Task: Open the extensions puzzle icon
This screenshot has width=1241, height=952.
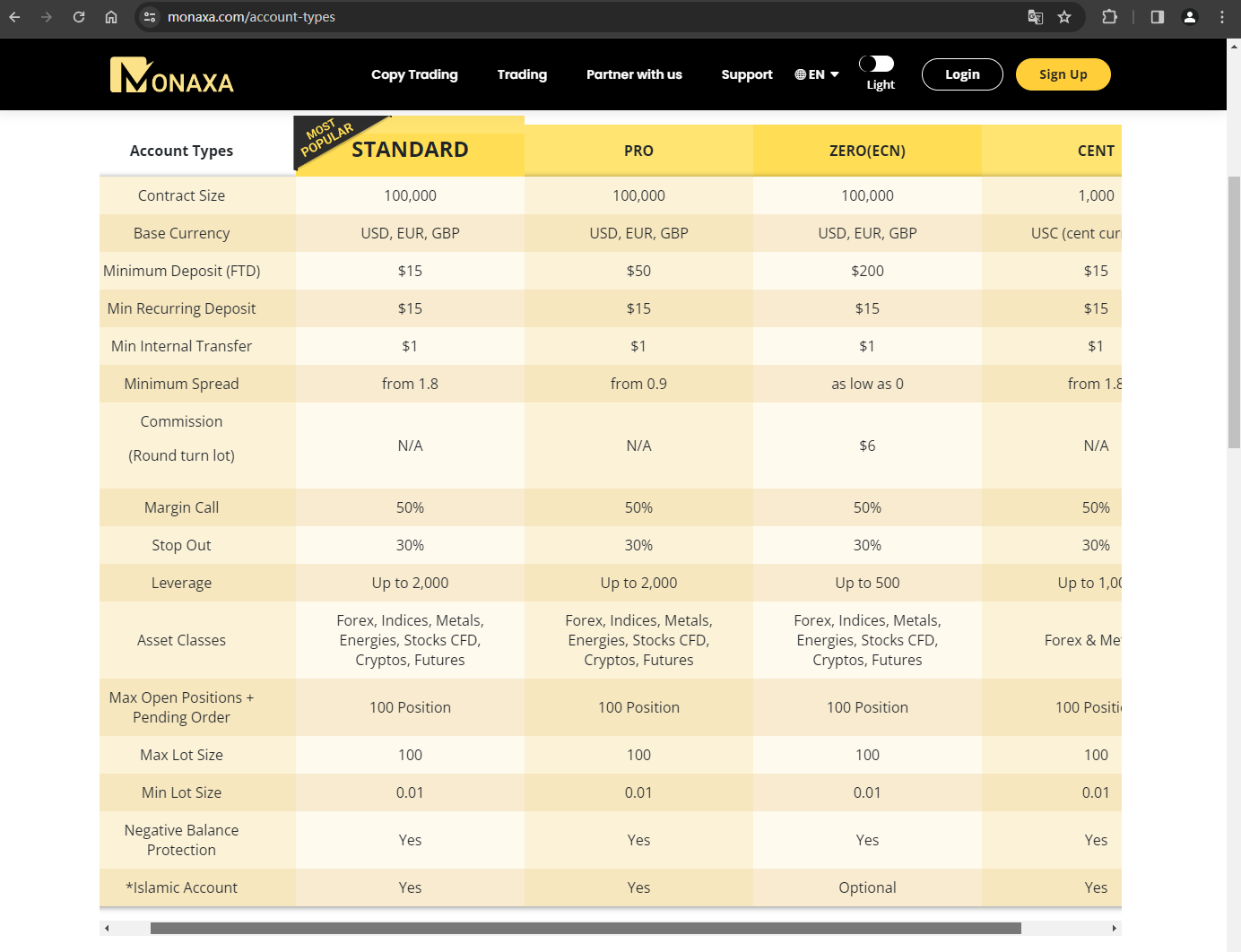Action: (x=1109, y=17)
